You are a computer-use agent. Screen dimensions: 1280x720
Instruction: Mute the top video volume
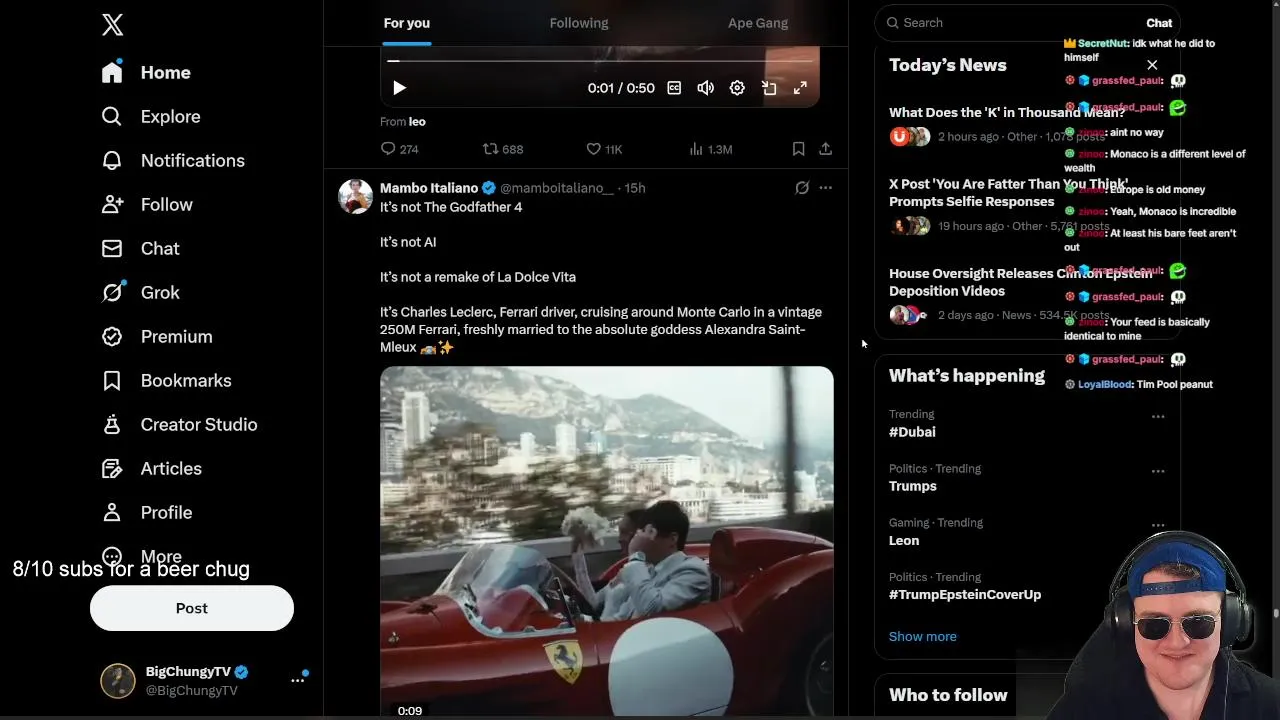click(x=706, y=88)
